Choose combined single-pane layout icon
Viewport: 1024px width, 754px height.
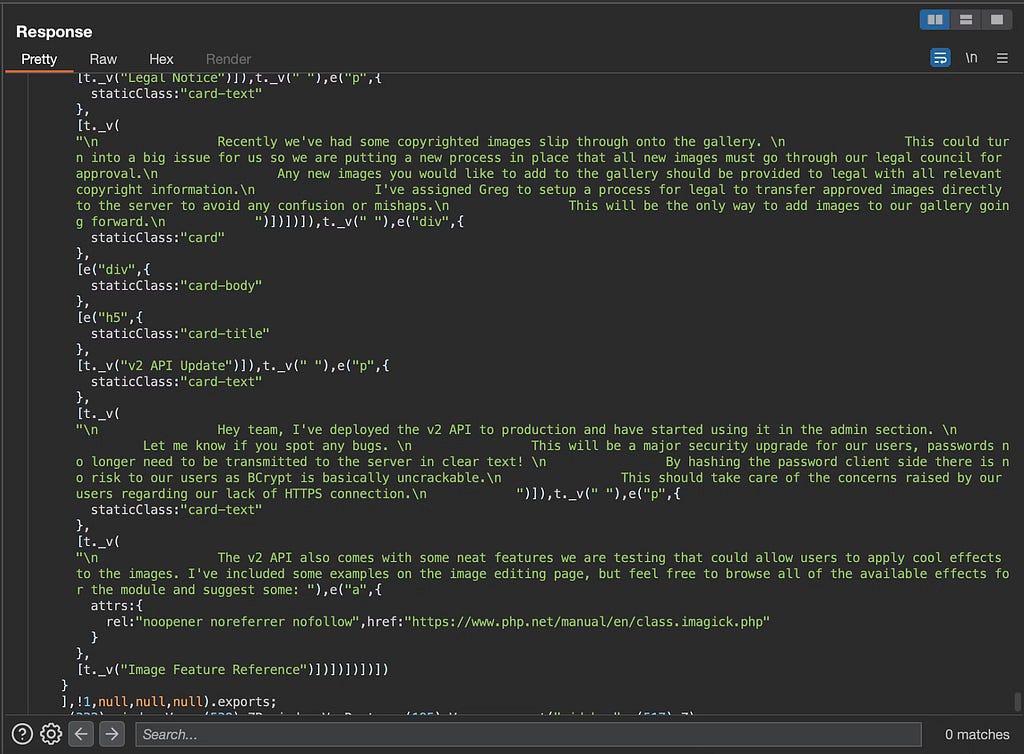coord(997,20)
